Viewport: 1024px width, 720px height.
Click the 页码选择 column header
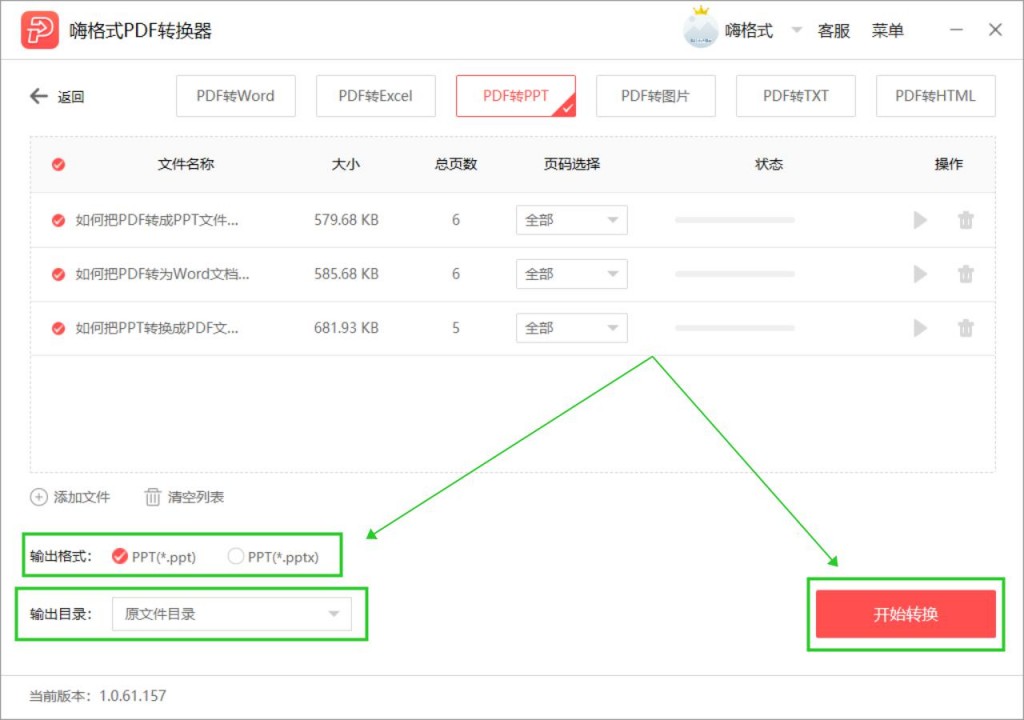571,164
